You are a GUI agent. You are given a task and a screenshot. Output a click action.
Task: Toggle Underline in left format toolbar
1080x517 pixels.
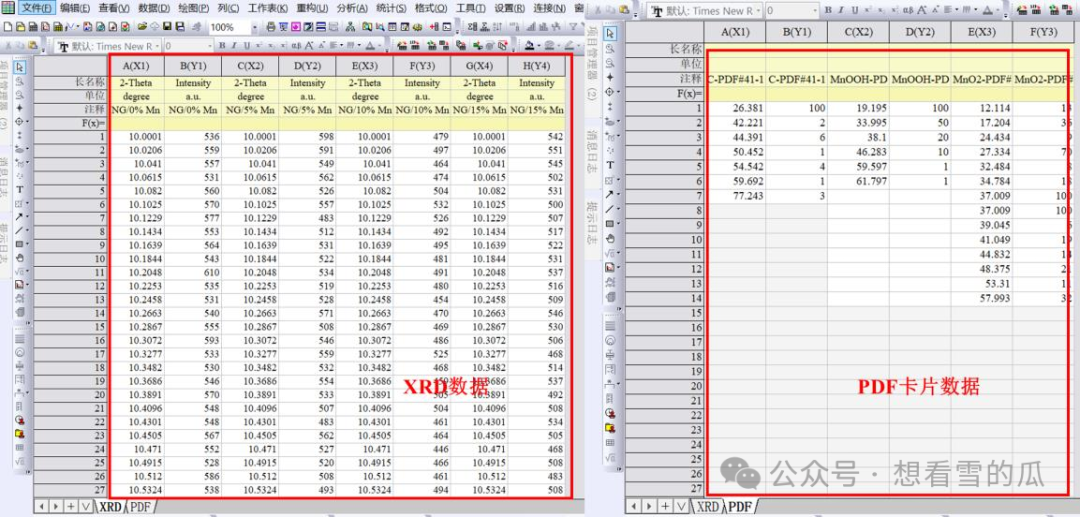tap(246, 46)
